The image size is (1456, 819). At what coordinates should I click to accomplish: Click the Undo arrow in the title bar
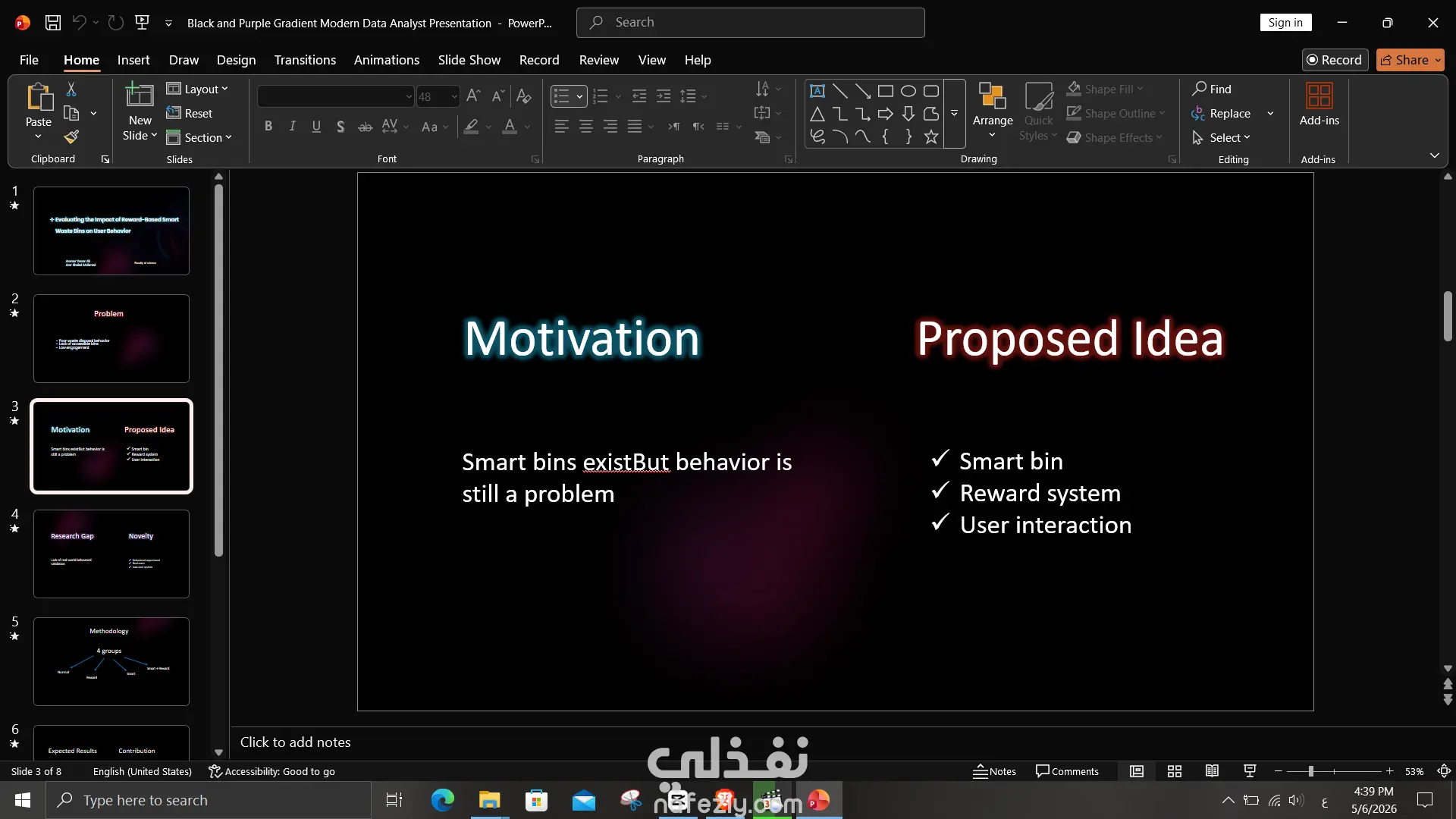[78, 23]
